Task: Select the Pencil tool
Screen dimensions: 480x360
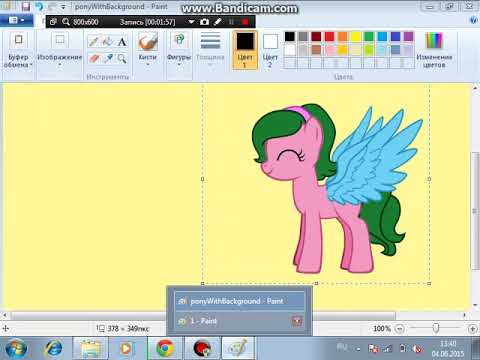Action: [x=93, y=42]
